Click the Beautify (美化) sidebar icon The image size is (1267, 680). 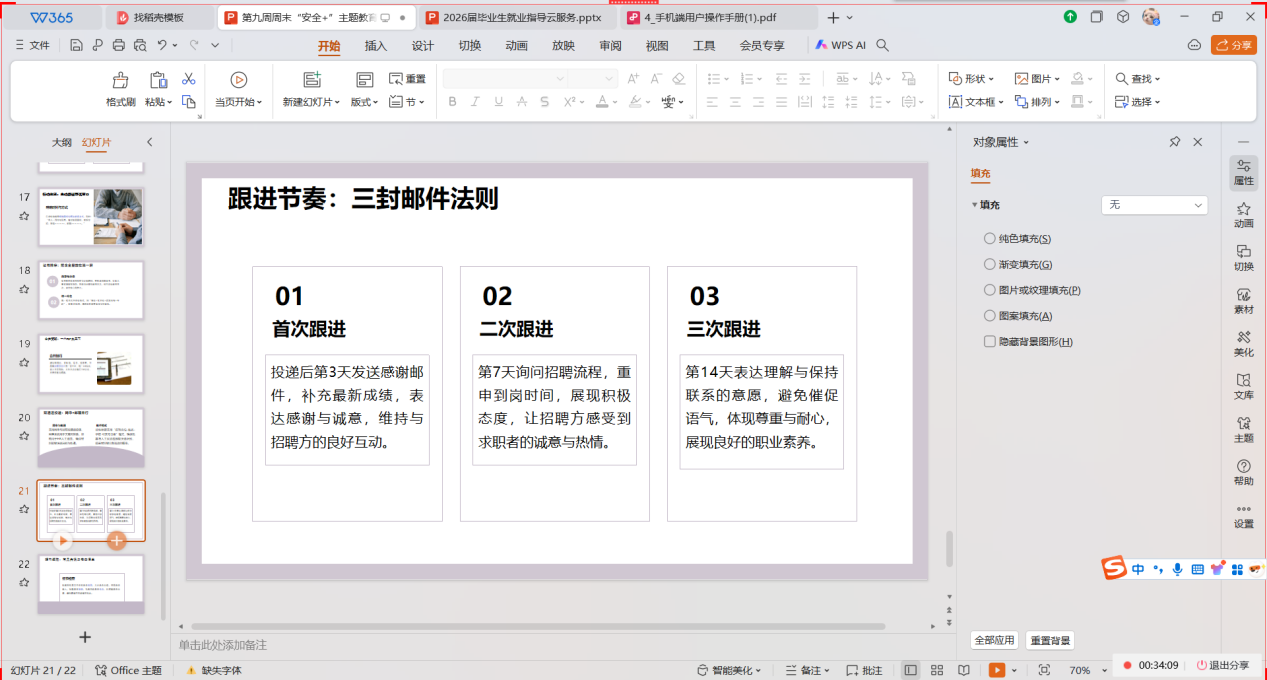(1243, 343)
